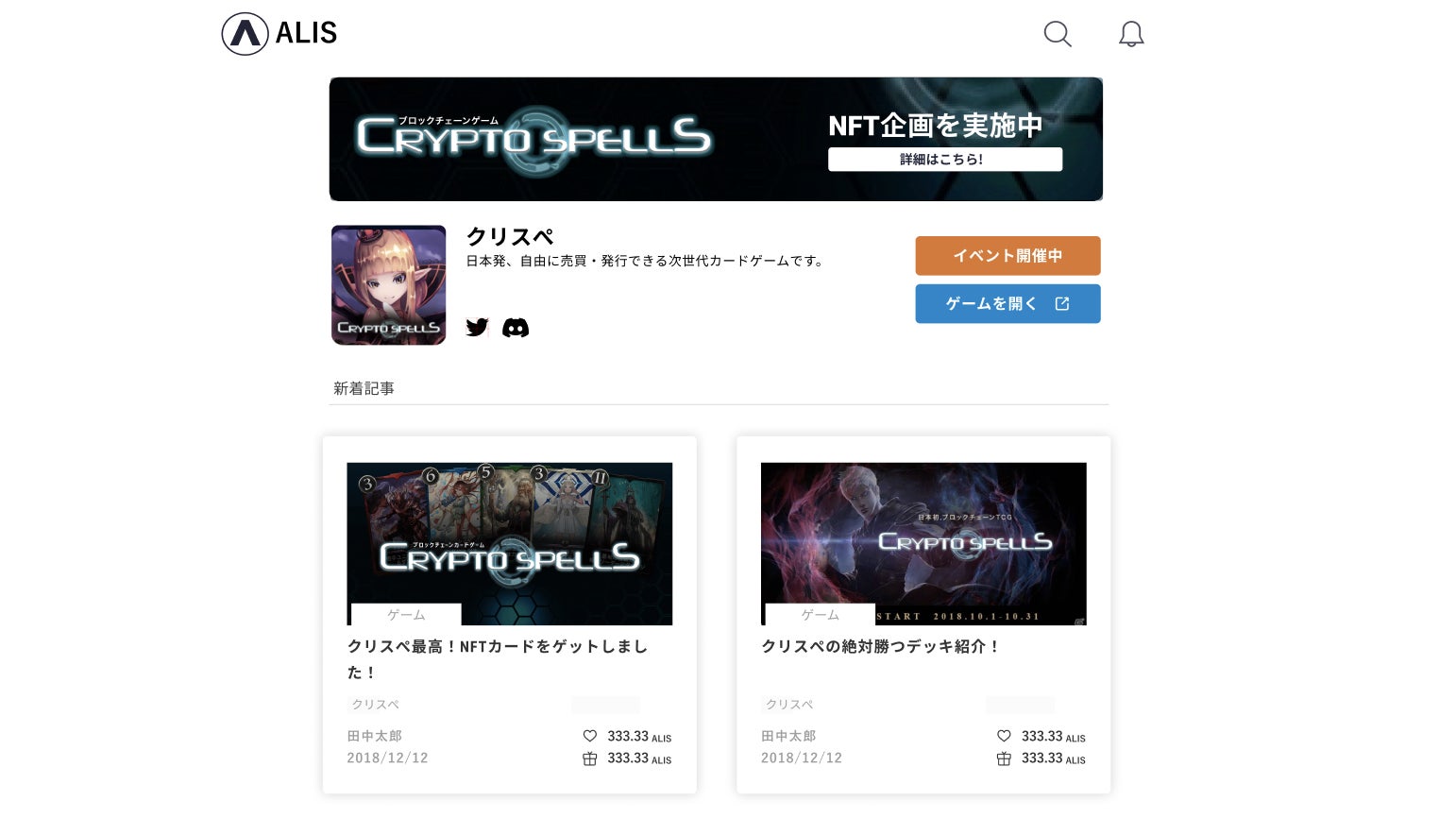This screenshot has height=818, width=1456.
Task: Open article クリスペ最高！NFTカードをゲットしました！
Action: point(498,659)
